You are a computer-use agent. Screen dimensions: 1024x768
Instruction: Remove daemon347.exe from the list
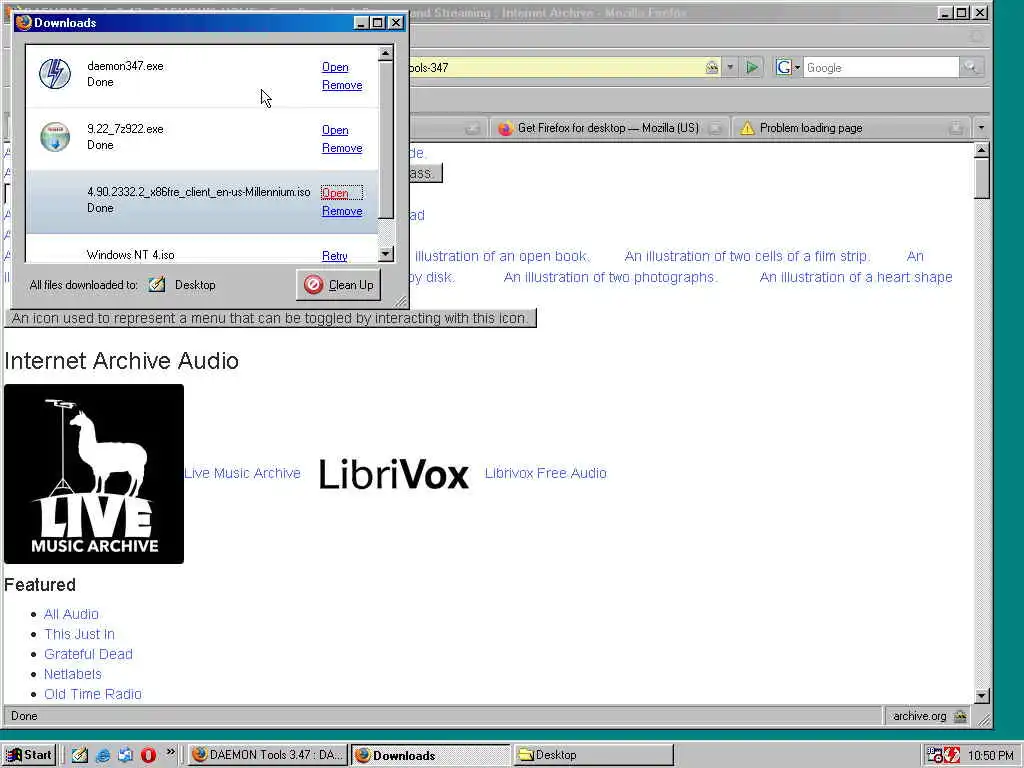point(342,85)
